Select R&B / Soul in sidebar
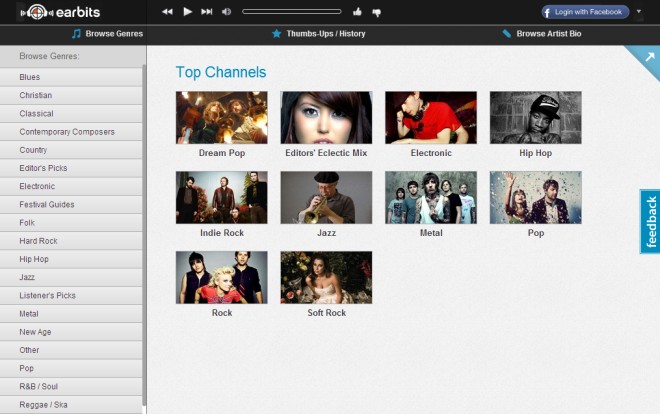The height and width of the screenshot is (414, 660). click(x=71, y=386)
